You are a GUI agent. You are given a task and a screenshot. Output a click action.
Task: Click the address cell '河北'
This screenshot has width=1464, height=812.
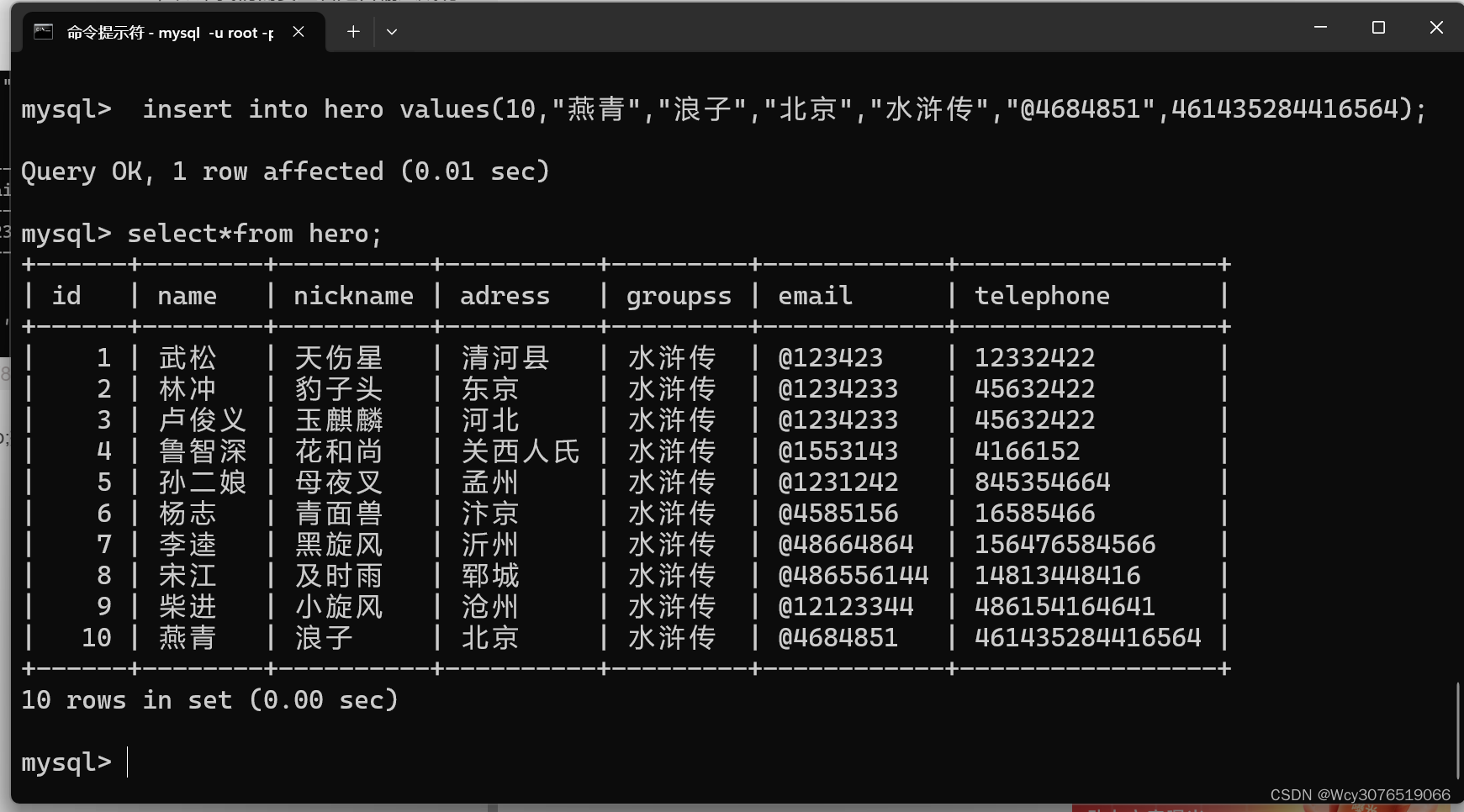coord(490,420)
